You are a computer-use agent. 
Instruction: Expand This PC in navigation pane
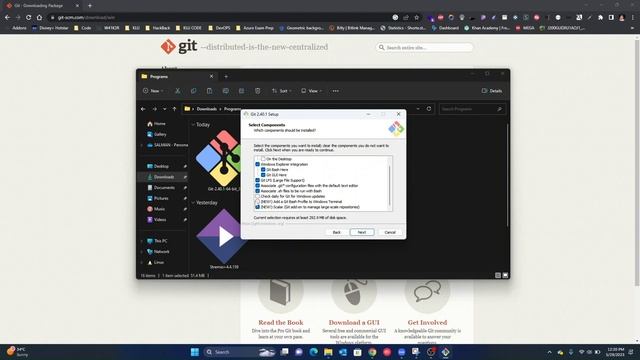click(x=142, y=241)
